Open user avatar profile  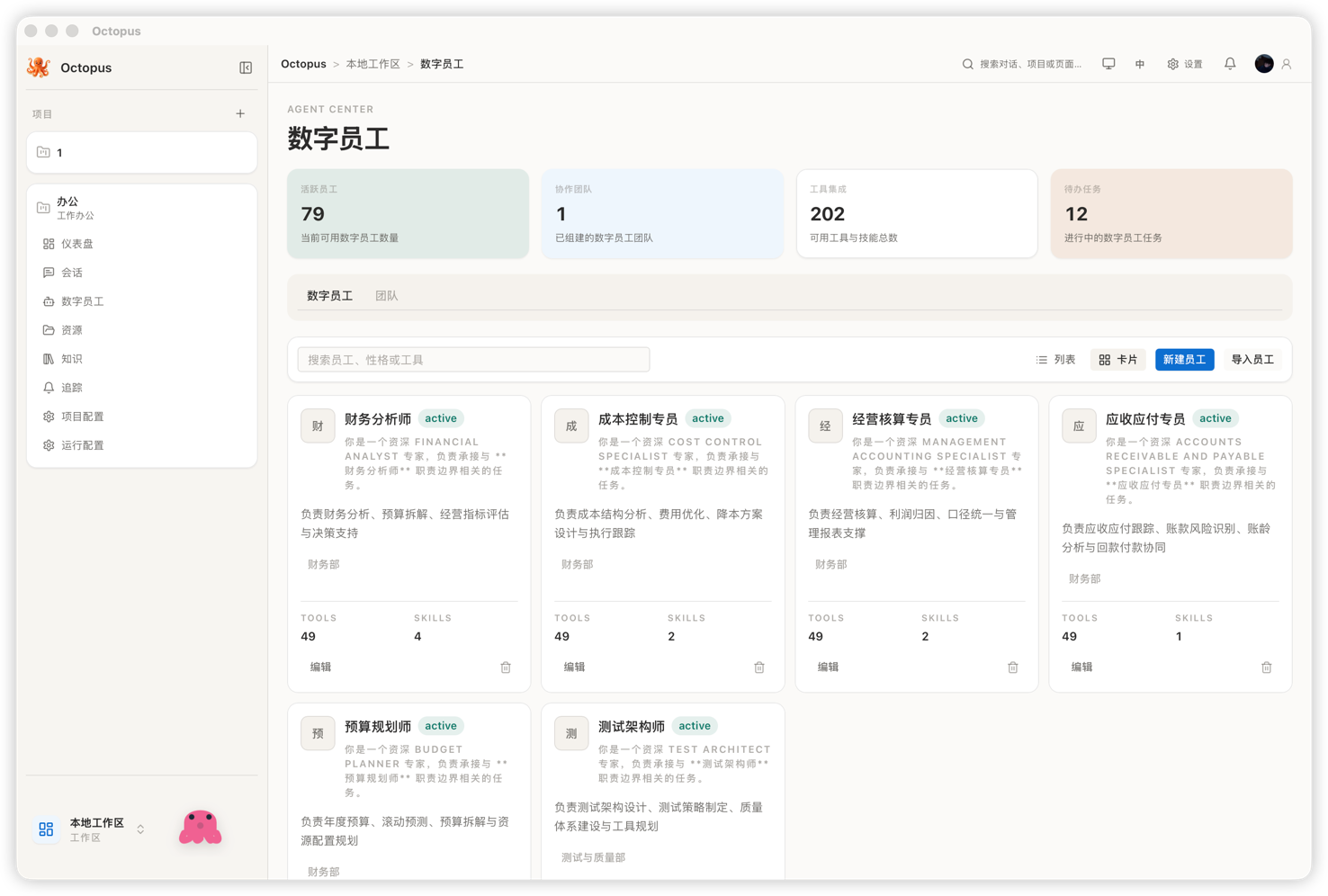1264,64
